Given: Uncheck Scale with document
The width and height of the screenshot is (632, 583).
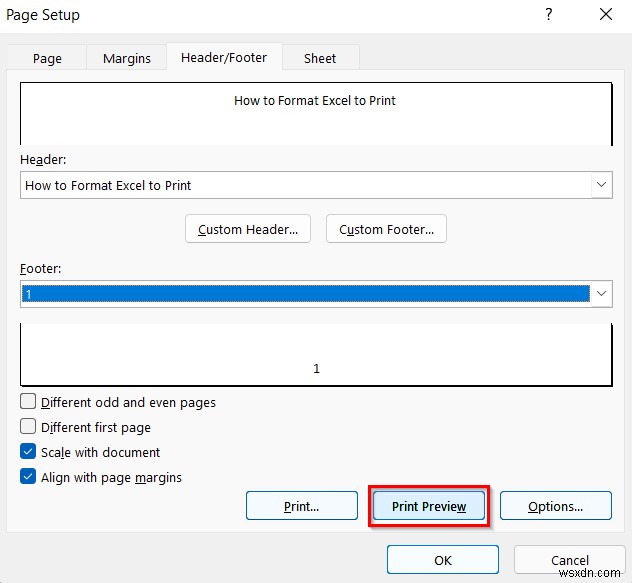Looking at the screenshot, I should pyautogui.click(x=28, y=452).
